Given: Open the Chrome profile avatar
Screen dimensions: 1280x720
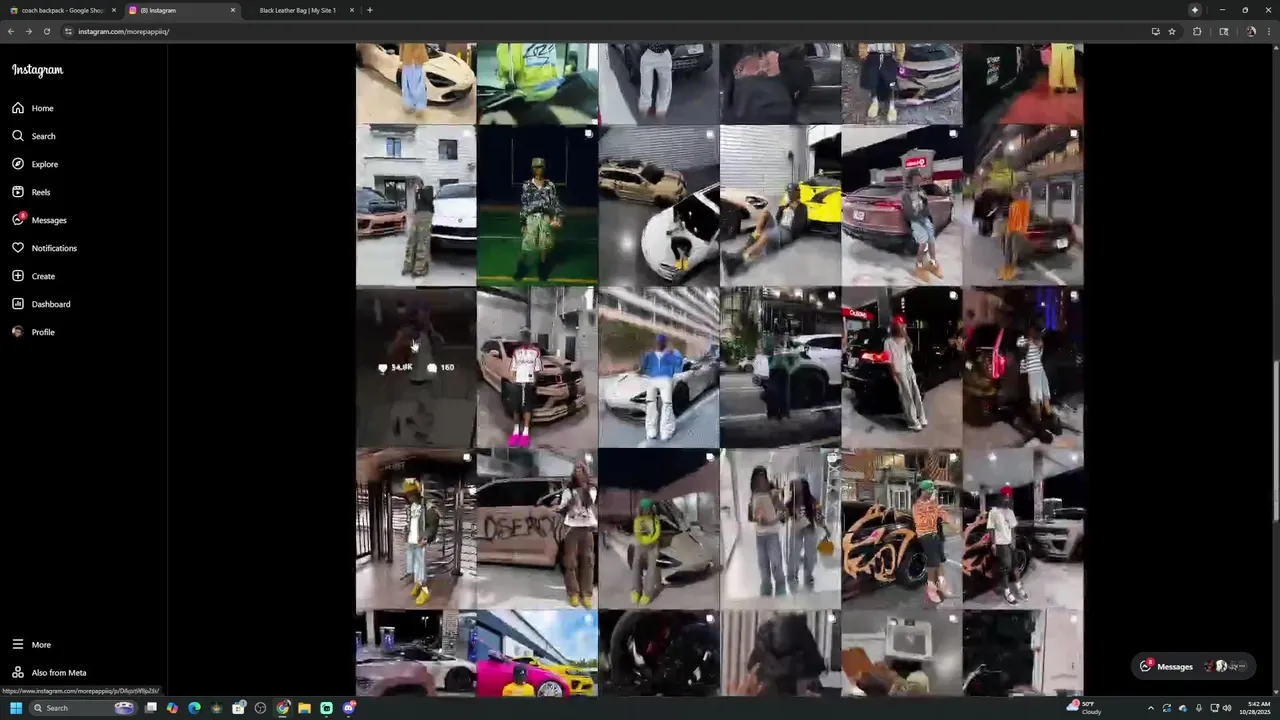Looking at the screenshot, I should pyautogui.click(x=1251, y=31).
